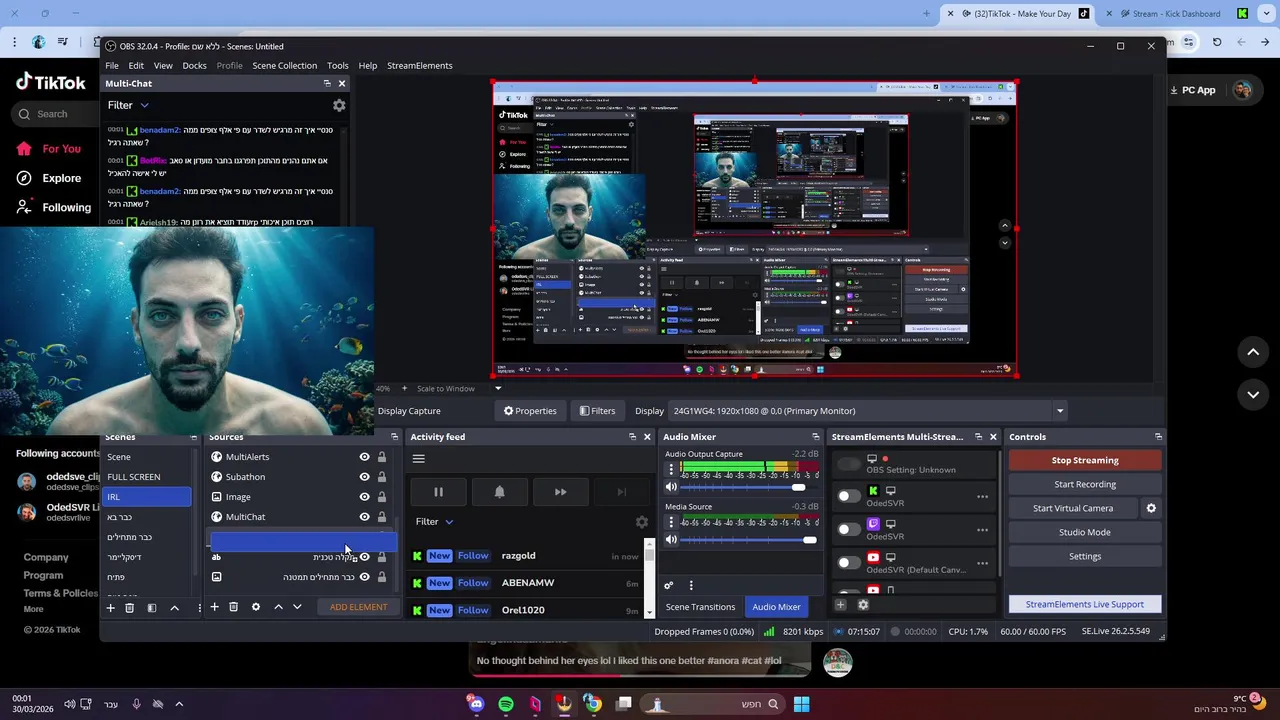Open the Tools menu
Image resolution: width=1280 pixels, height=720 pixels.
[338, 66]
